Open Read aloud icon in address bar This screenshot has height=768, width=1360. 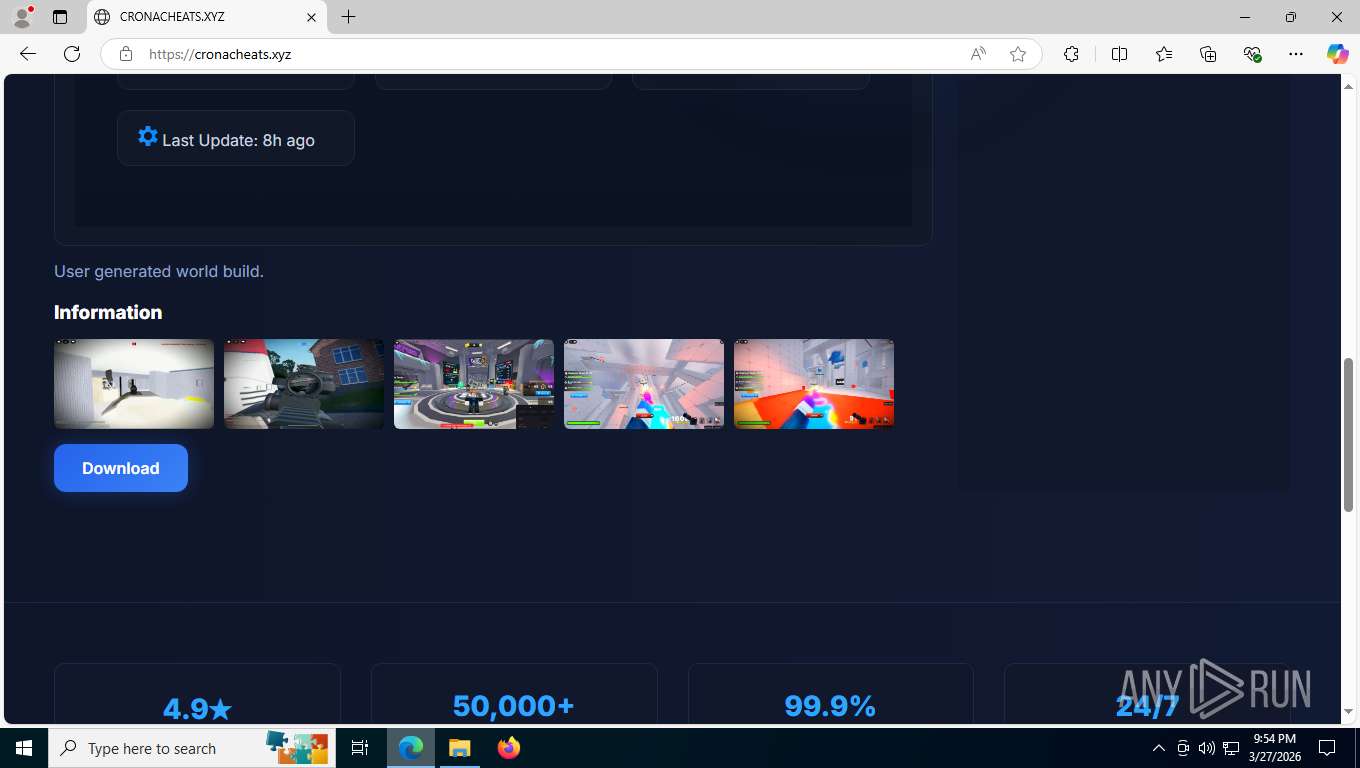pyautogui.click(x=978, y=54)
